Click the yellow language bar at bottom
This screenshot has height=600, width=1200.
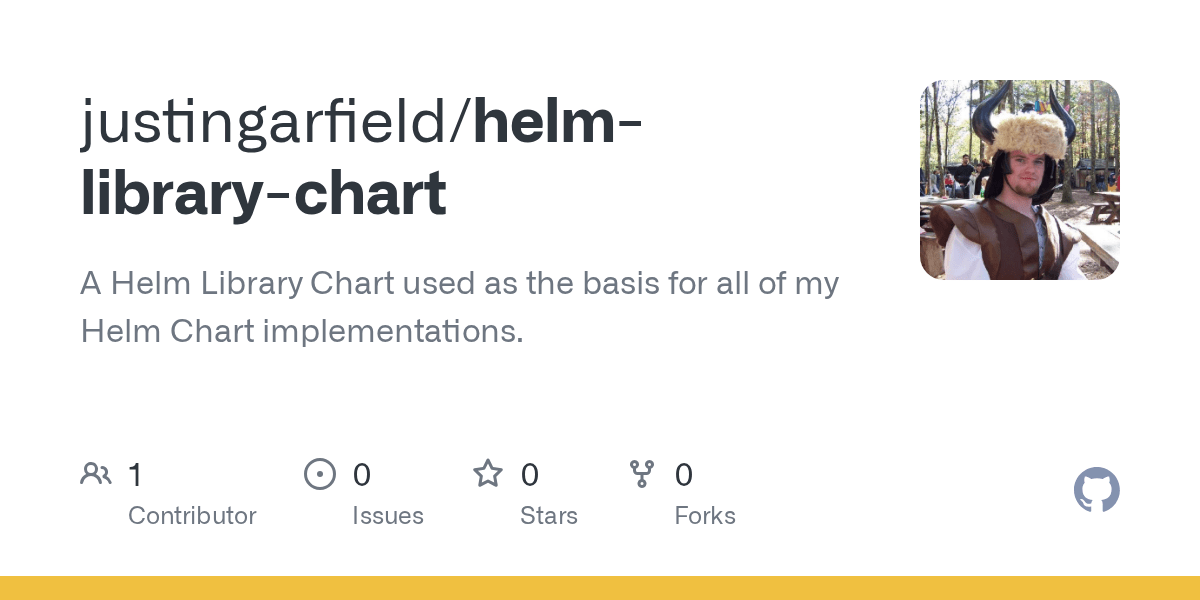click(x=600, y=588)
